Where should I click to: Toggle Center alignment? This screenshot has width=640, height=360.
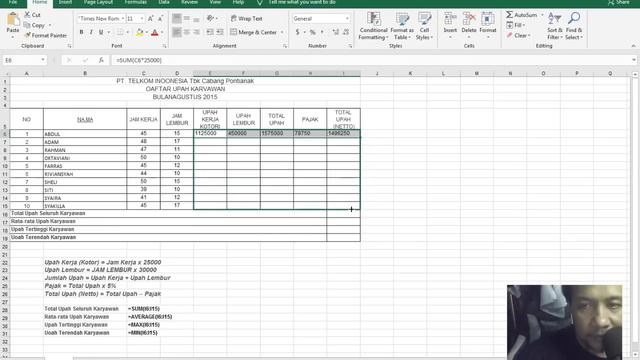coord(187,32)
